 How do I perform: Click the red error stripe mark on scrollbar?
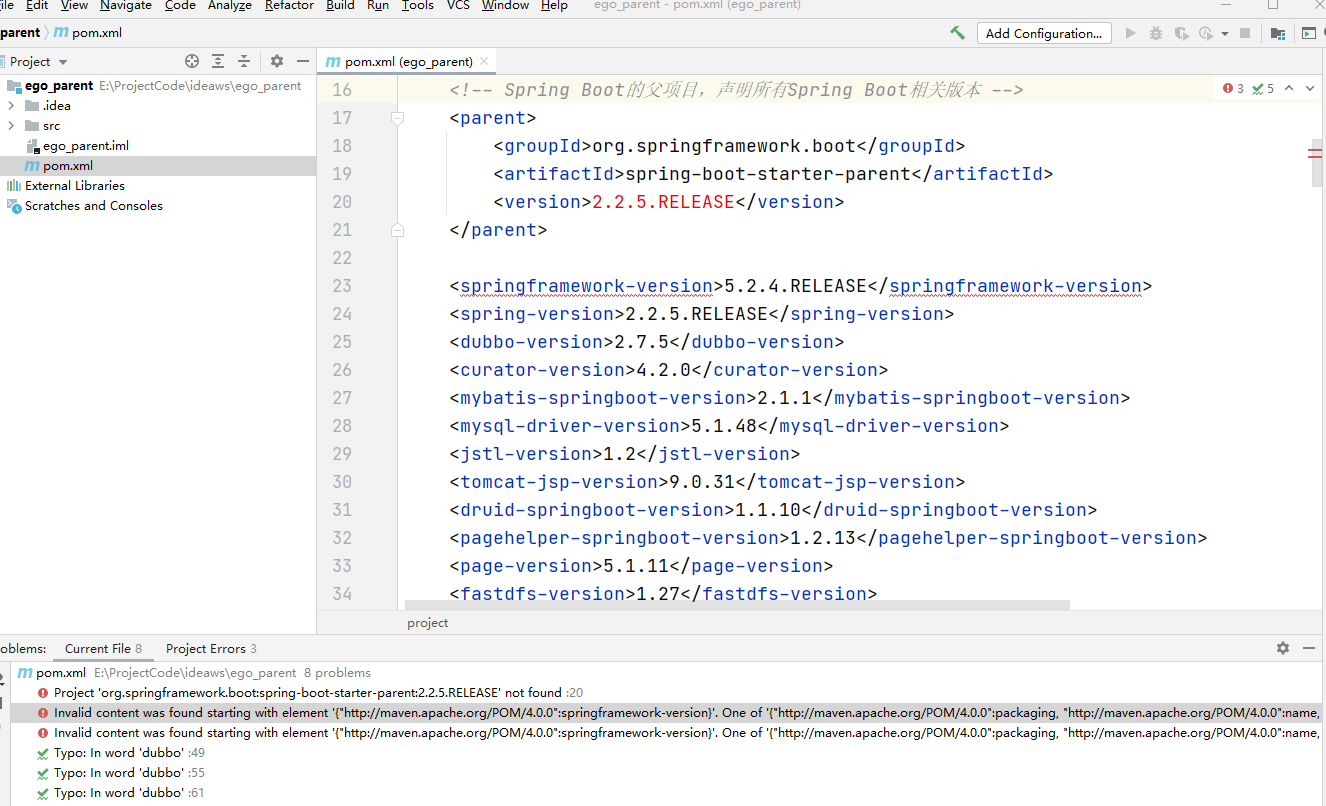pos(1315,152)
